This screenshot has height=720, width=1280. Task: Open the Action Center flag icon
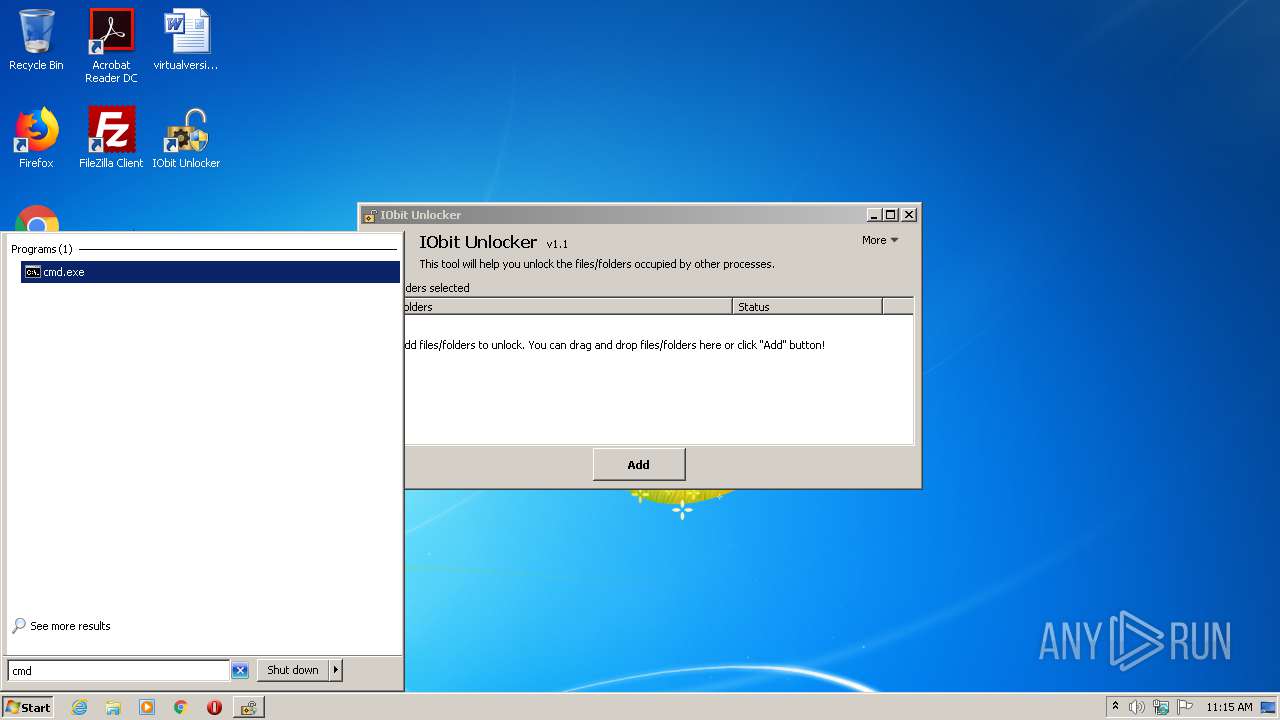click(1185, 707)
